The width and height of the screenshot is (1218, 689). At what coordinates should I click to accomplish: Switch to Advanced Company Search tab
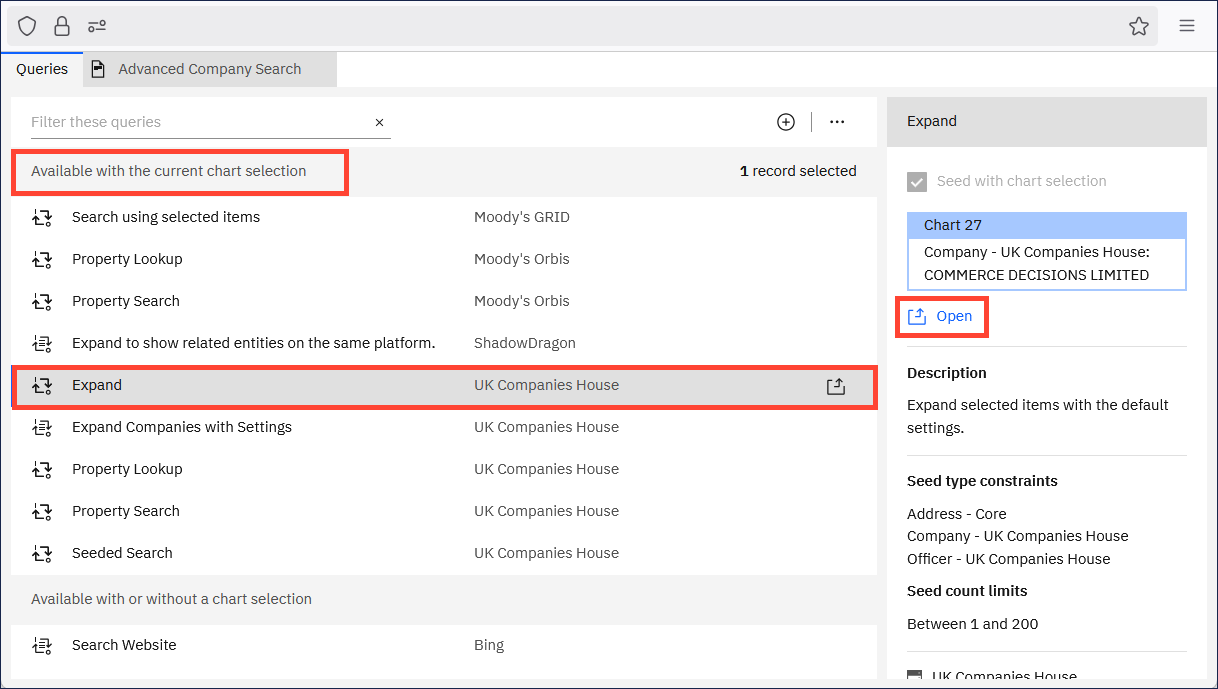pos(210,69)
